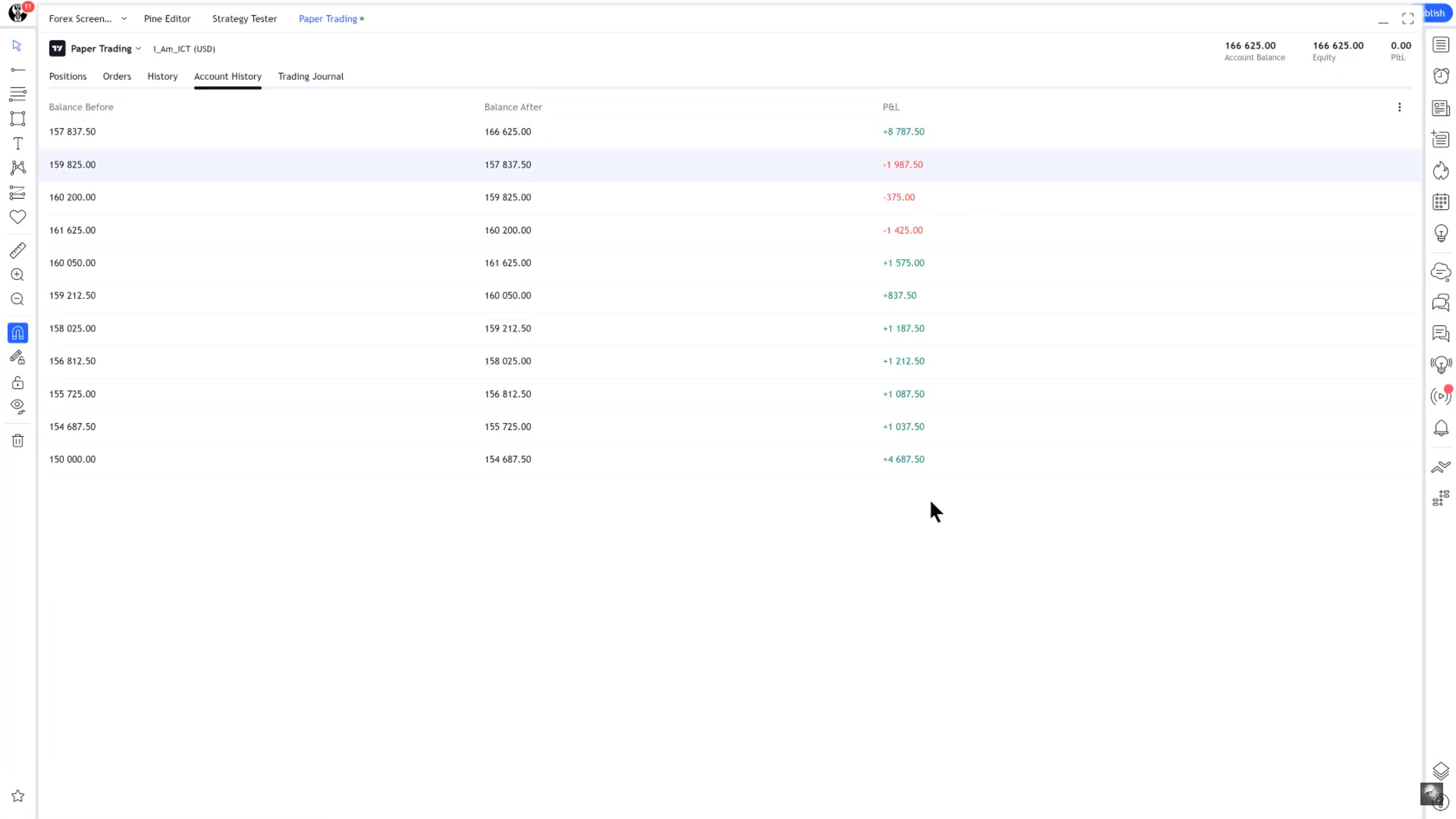Viewport: 1456px width, 819px height.
Task: Click the Zoom Out magnifier
Action: click(x=17, y=299)
